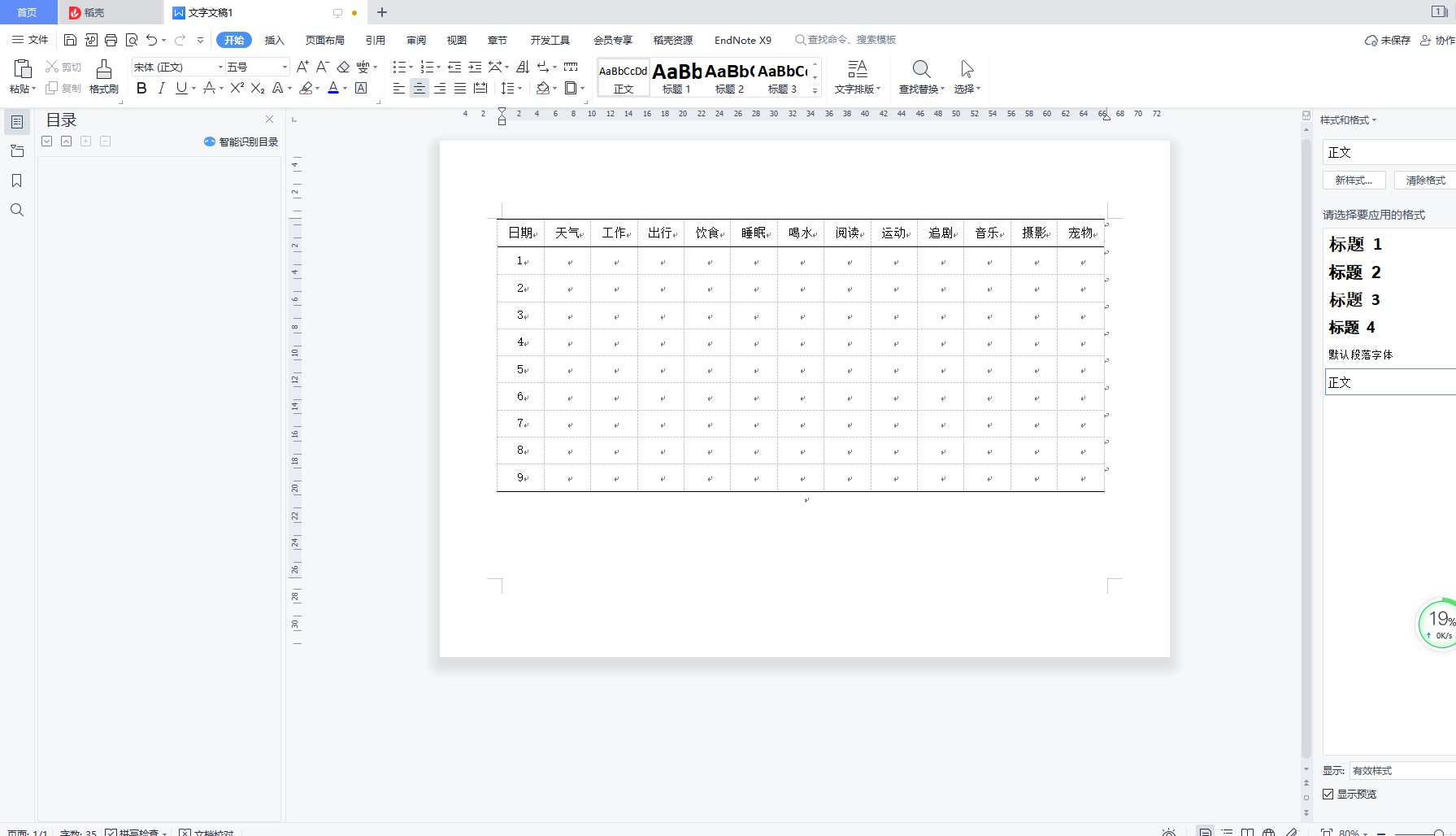Increase font size with A+ icon

[302, 67]
